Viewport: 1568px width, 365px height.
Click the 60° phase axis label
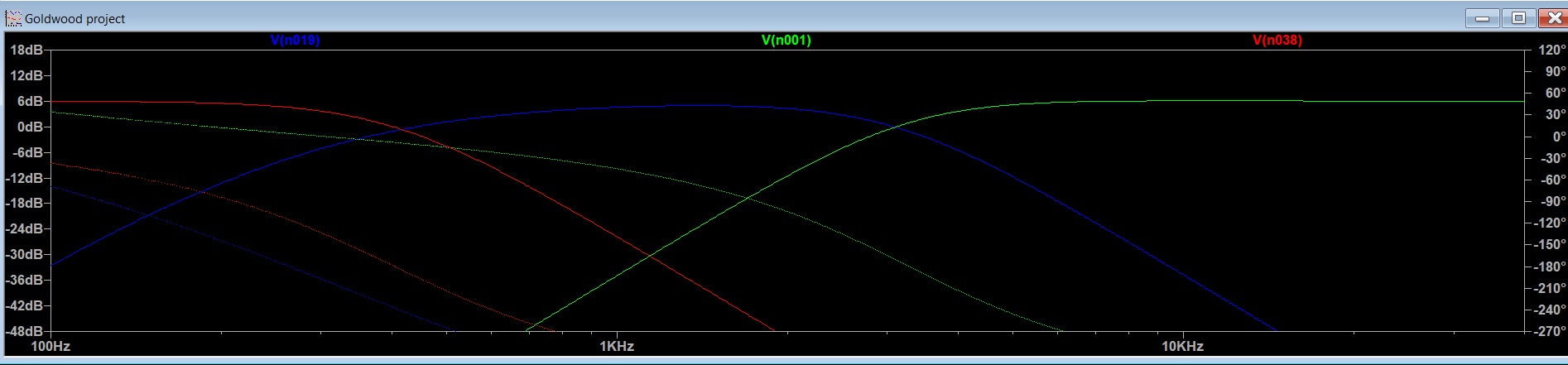1555,94
